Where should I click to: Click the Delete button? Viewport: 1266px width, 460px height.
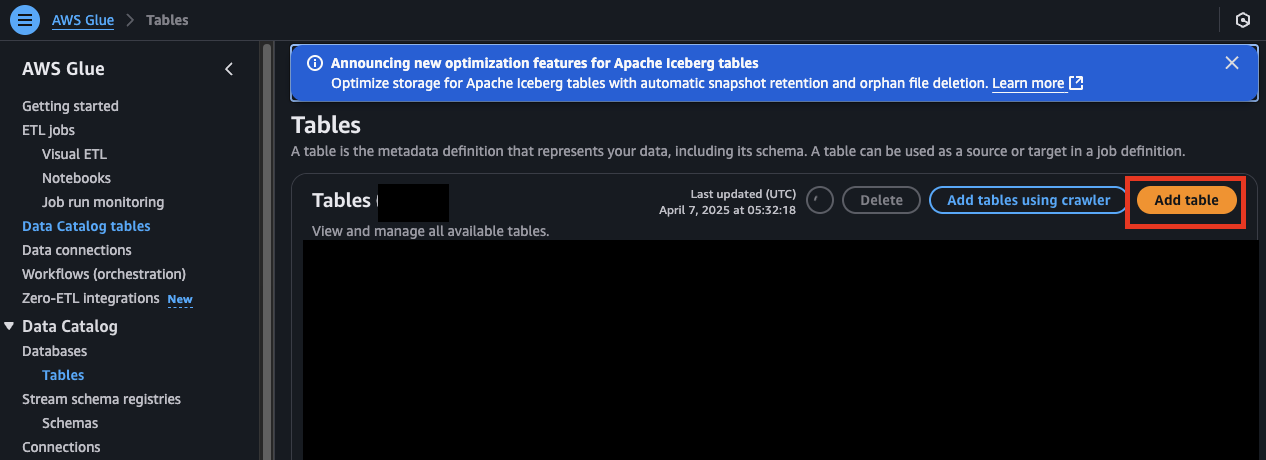tap(881, 200)
